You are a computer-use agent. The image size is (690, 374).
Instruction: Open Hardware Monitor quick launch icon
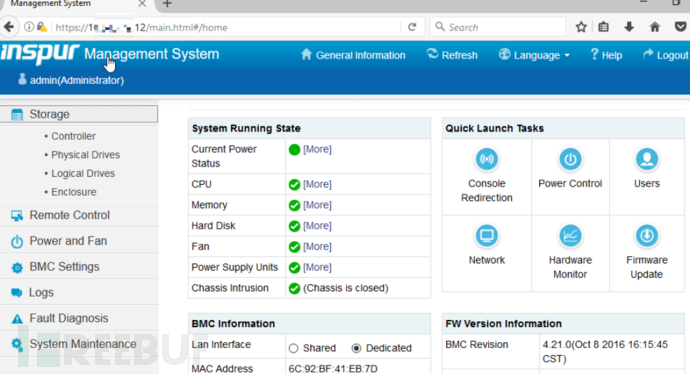(570, 236)
